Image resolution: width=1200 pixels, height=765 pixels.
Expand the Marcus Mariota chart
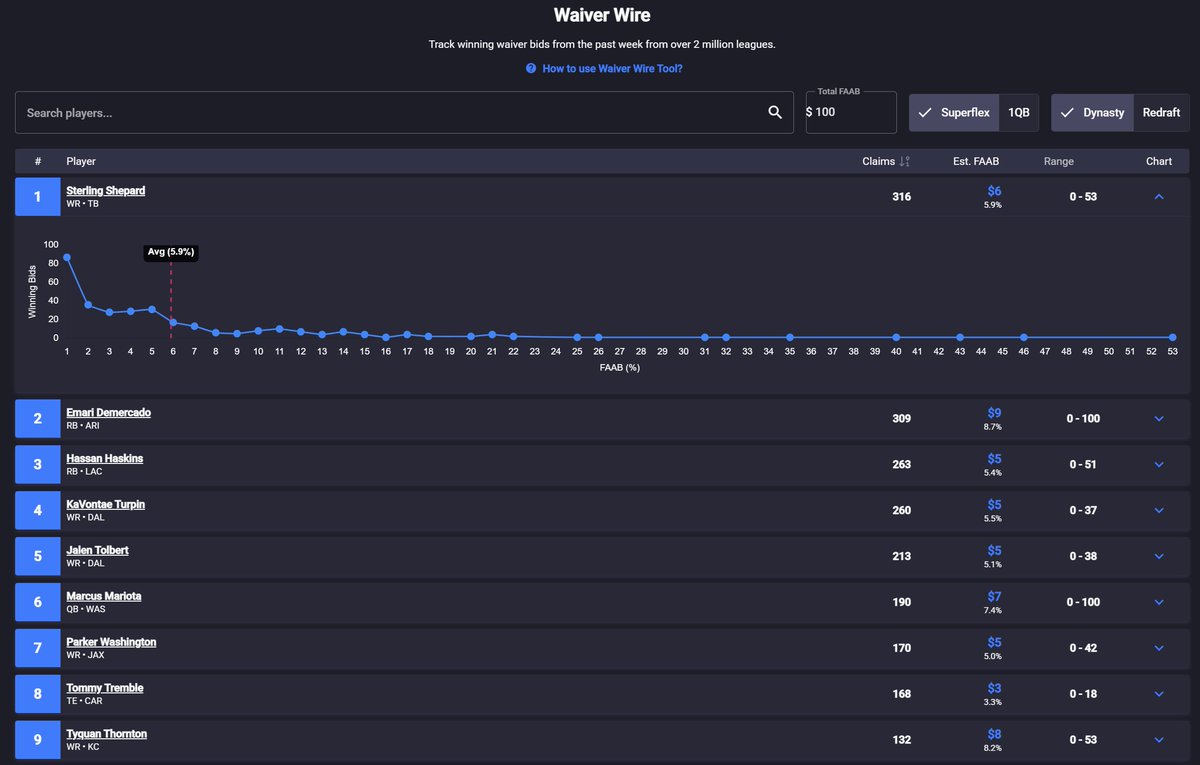coord(1159,603)
